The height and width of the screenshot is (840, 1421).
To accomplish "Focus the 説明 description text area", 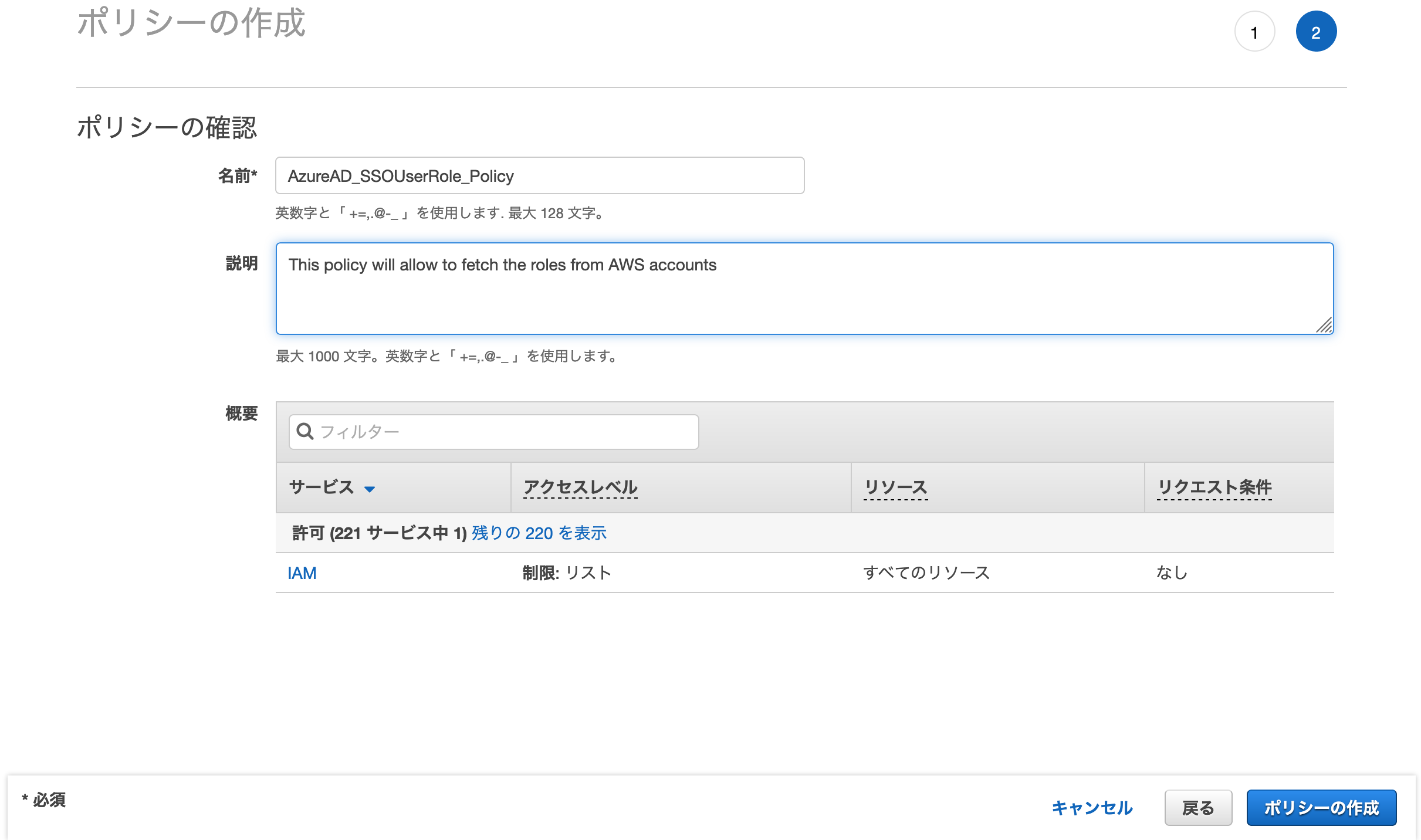I will [804, 289].
